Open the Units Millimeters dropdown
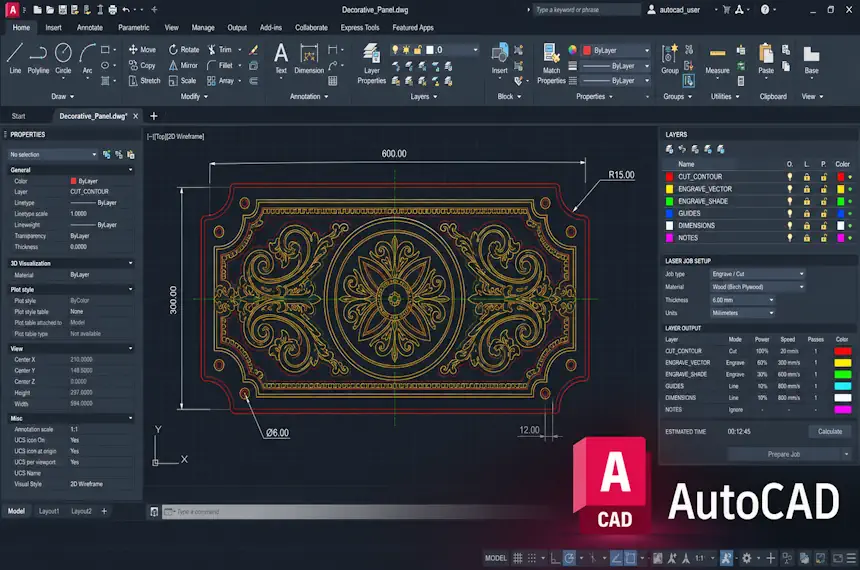The height and width of the screenshot is (570, 860). pyautogui.click(x=743, y=313)
